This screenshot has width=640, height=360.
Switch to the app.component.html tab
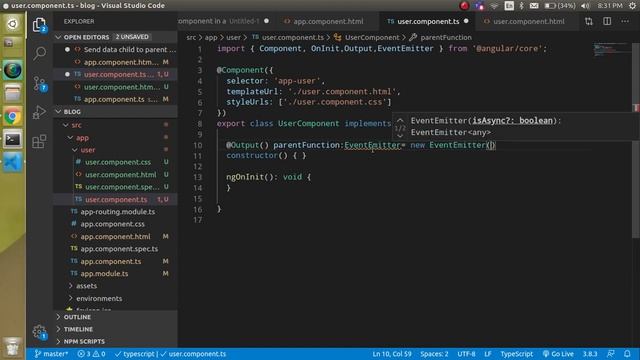[x=328, y=21]
